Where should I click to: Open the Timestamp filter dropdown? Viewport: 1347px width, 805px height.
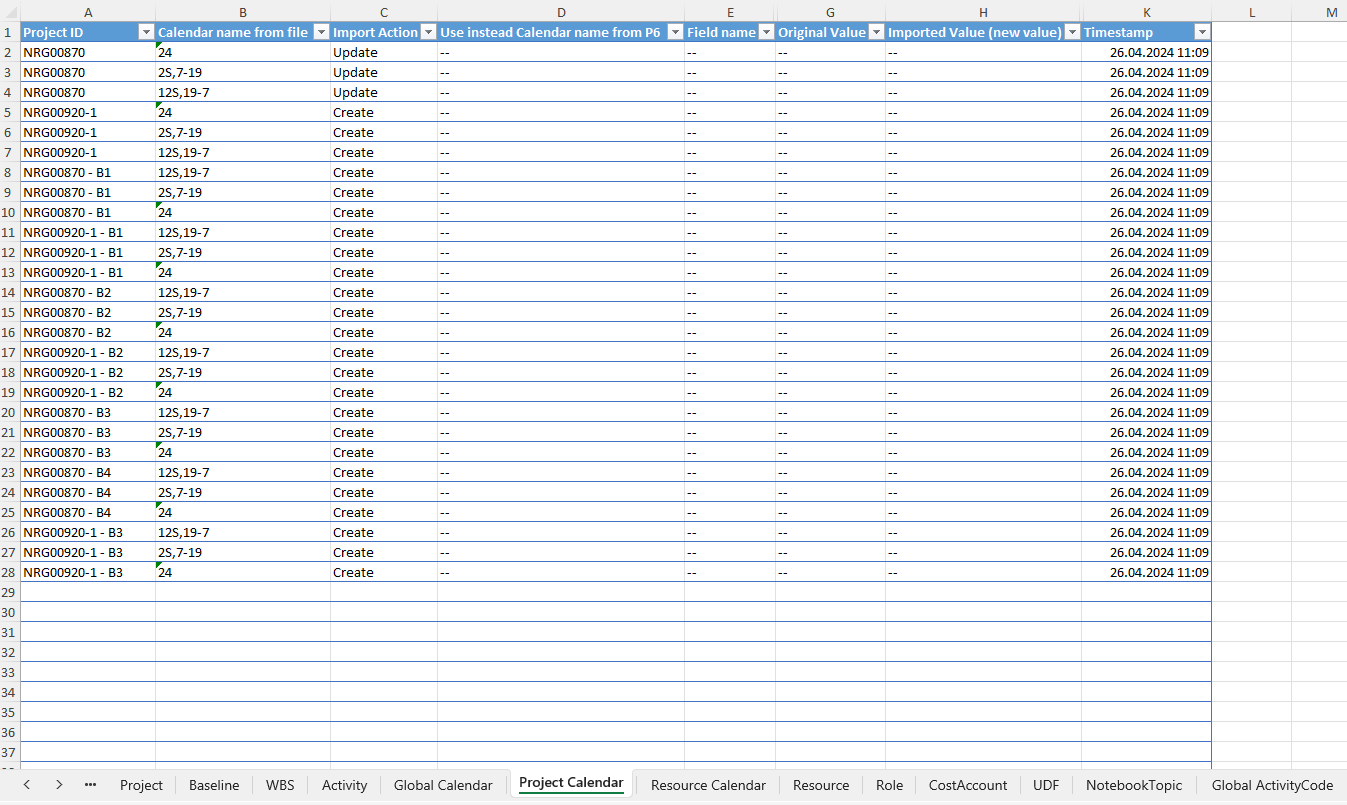coord(1202,32)
